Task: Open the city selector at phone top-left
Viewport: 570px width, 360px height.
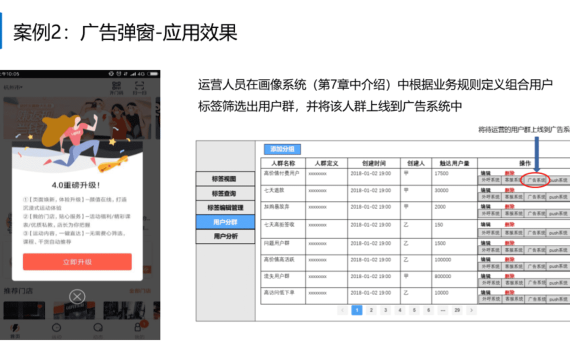Action: [x=13, y=88]
